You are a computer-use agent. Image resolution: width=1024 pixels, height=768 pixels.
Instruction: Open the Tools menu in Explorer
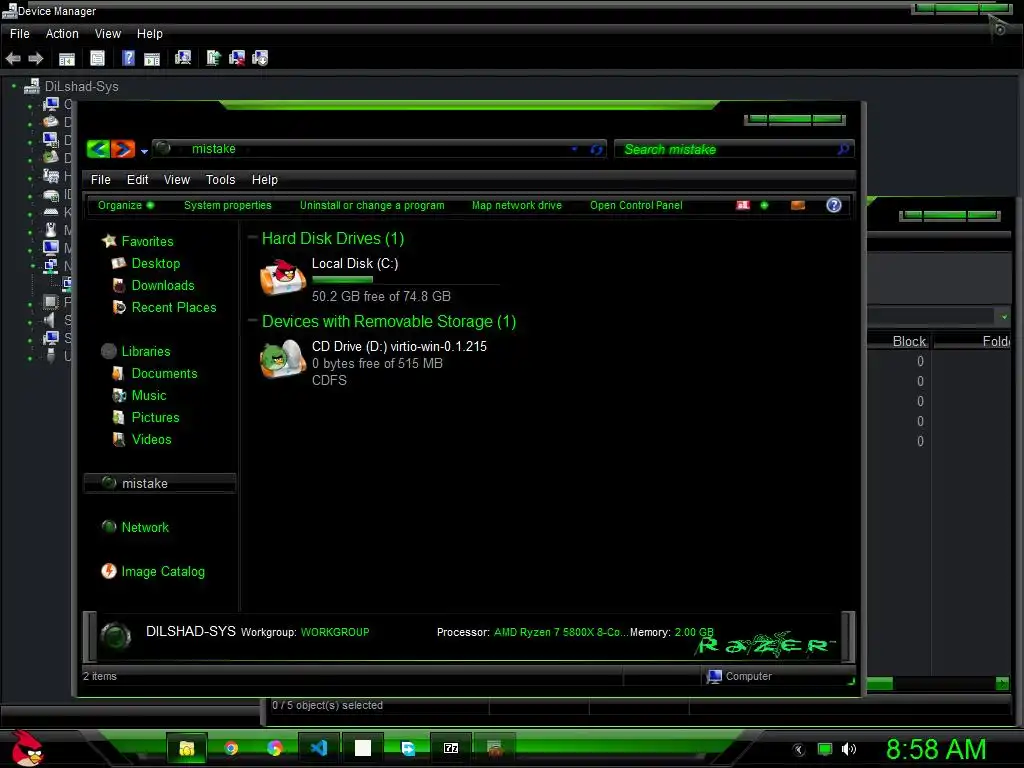(220, 180)
